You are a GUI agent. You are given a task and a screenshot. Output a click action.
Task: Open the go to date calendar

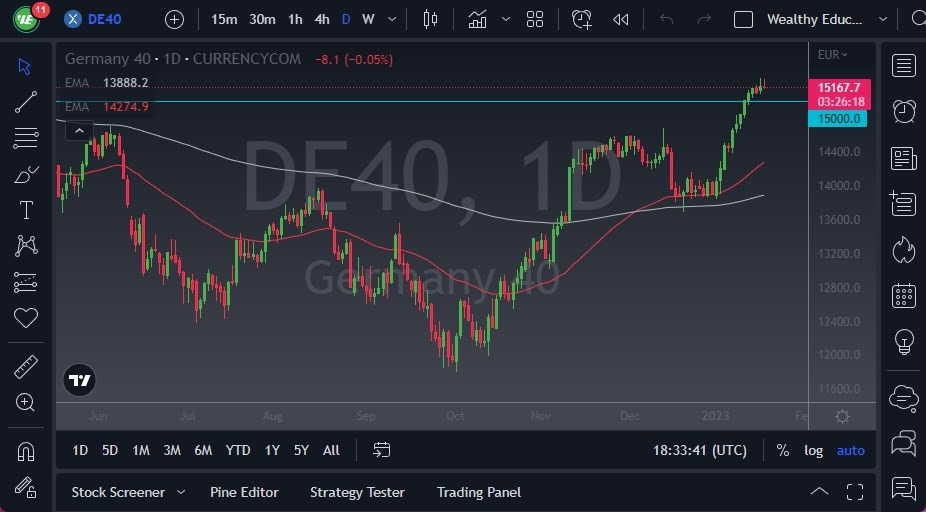tap(382, 451)
